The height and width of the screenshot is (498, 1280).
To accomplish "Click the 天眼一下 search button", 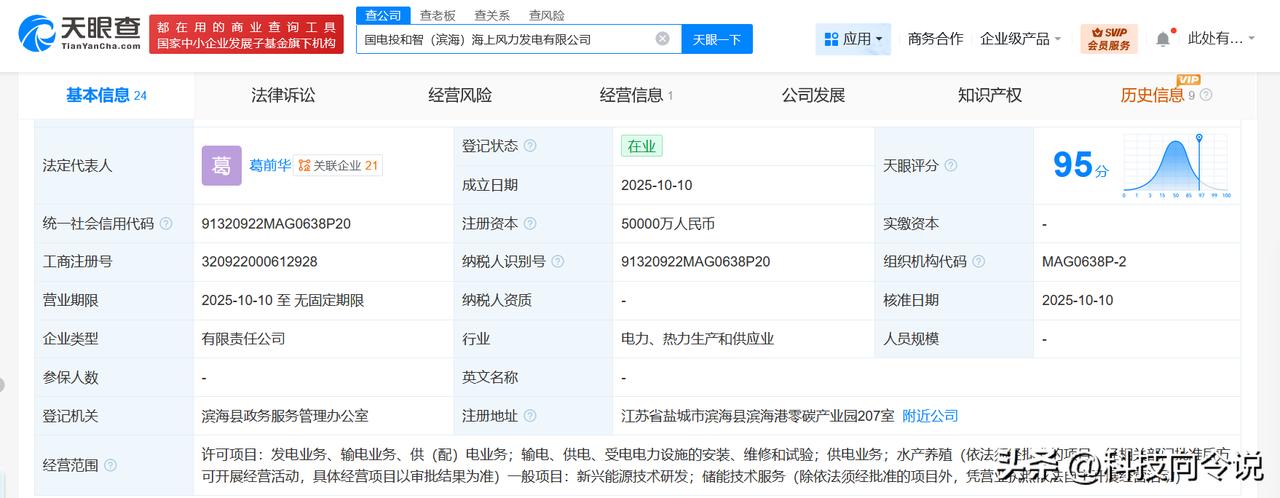I will [x=717, y=39].
